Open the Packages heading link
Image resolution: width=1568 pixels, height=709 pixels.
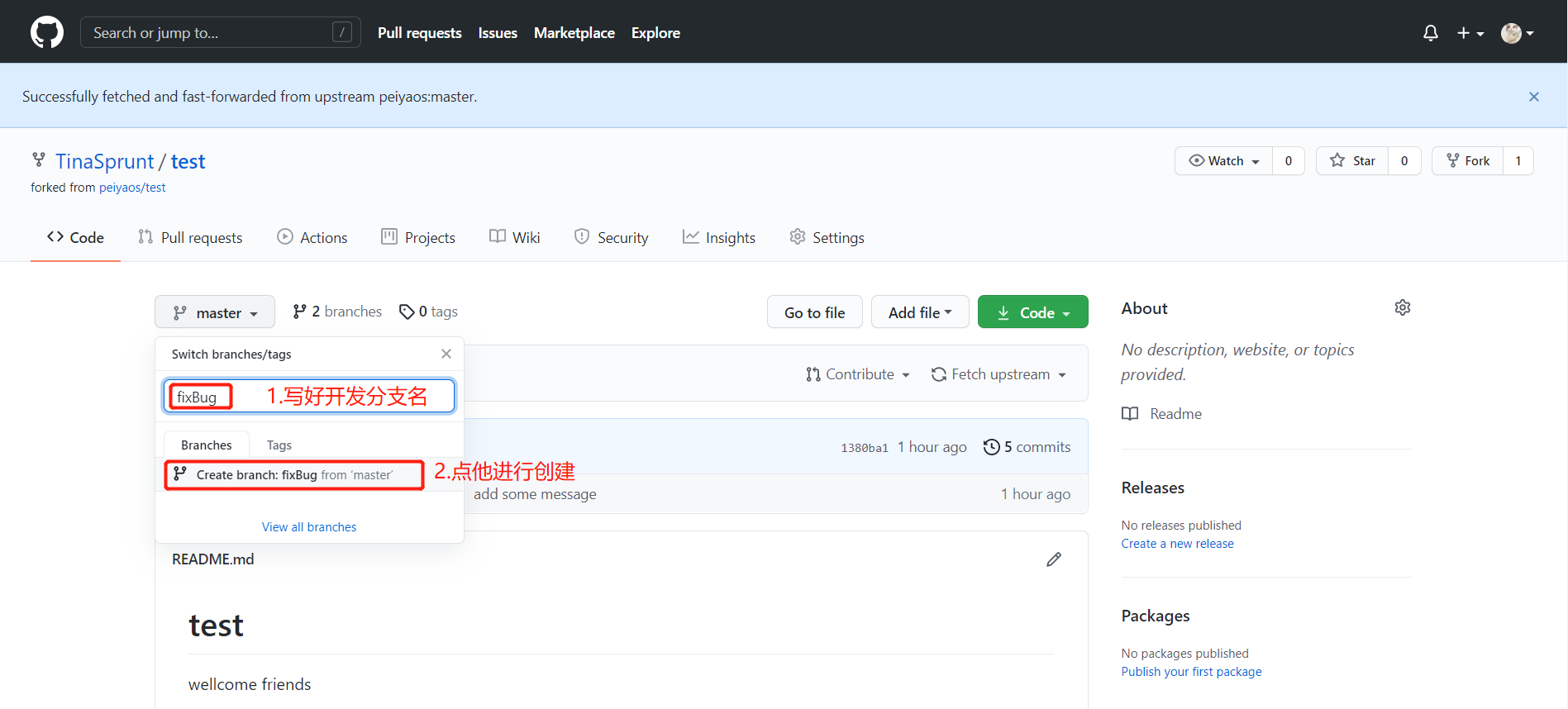[x=1156, y=616]
